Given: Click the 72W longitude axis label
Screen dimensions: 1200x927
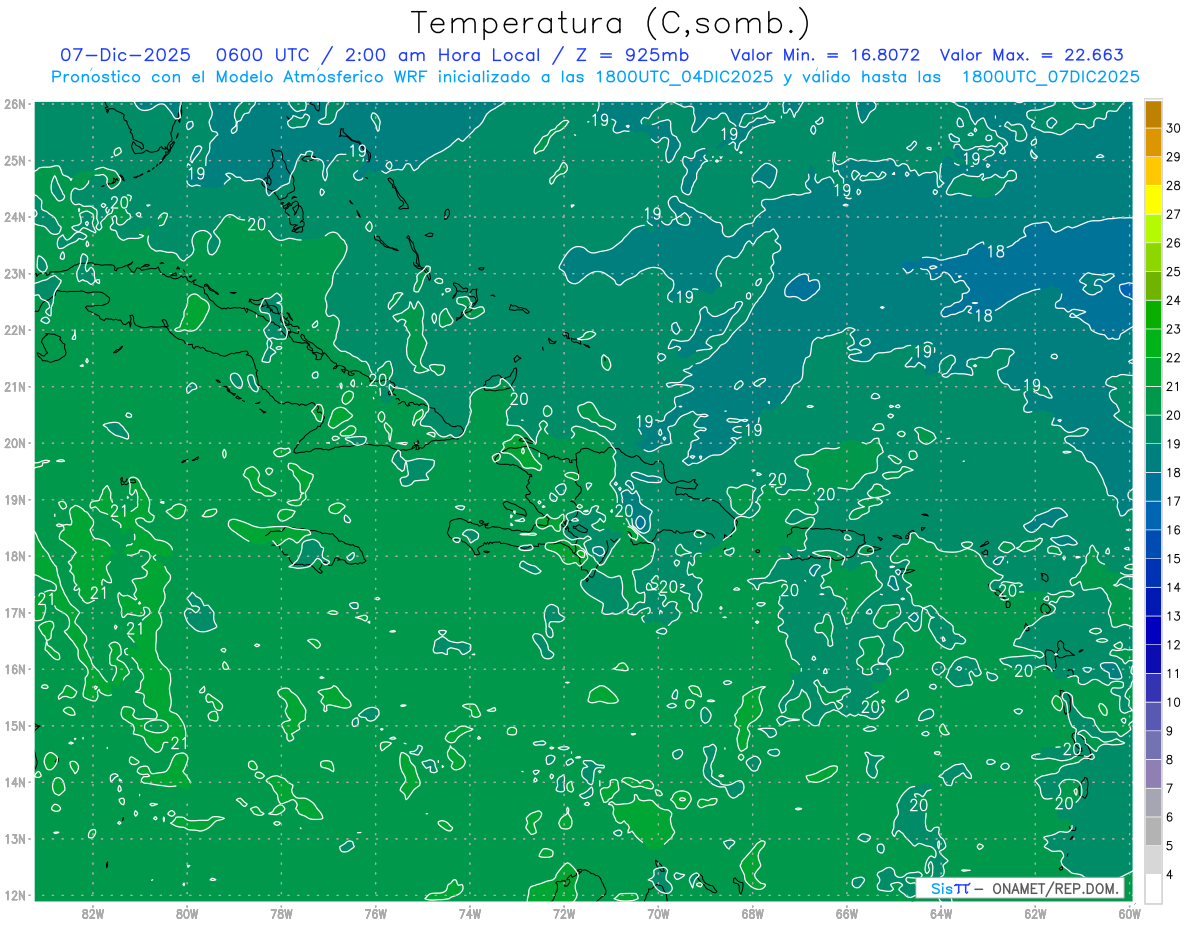Looking at the screenshot, I should point(564,913).
